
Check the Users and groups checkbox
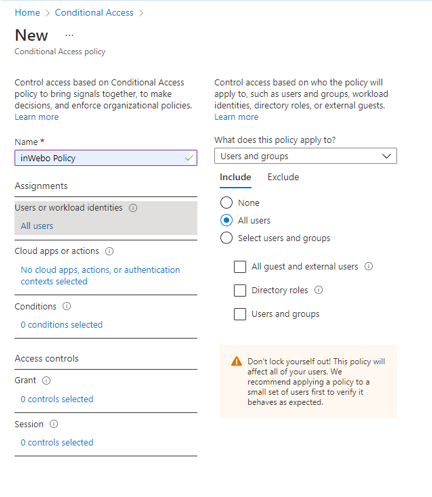(x=240, y=314)
